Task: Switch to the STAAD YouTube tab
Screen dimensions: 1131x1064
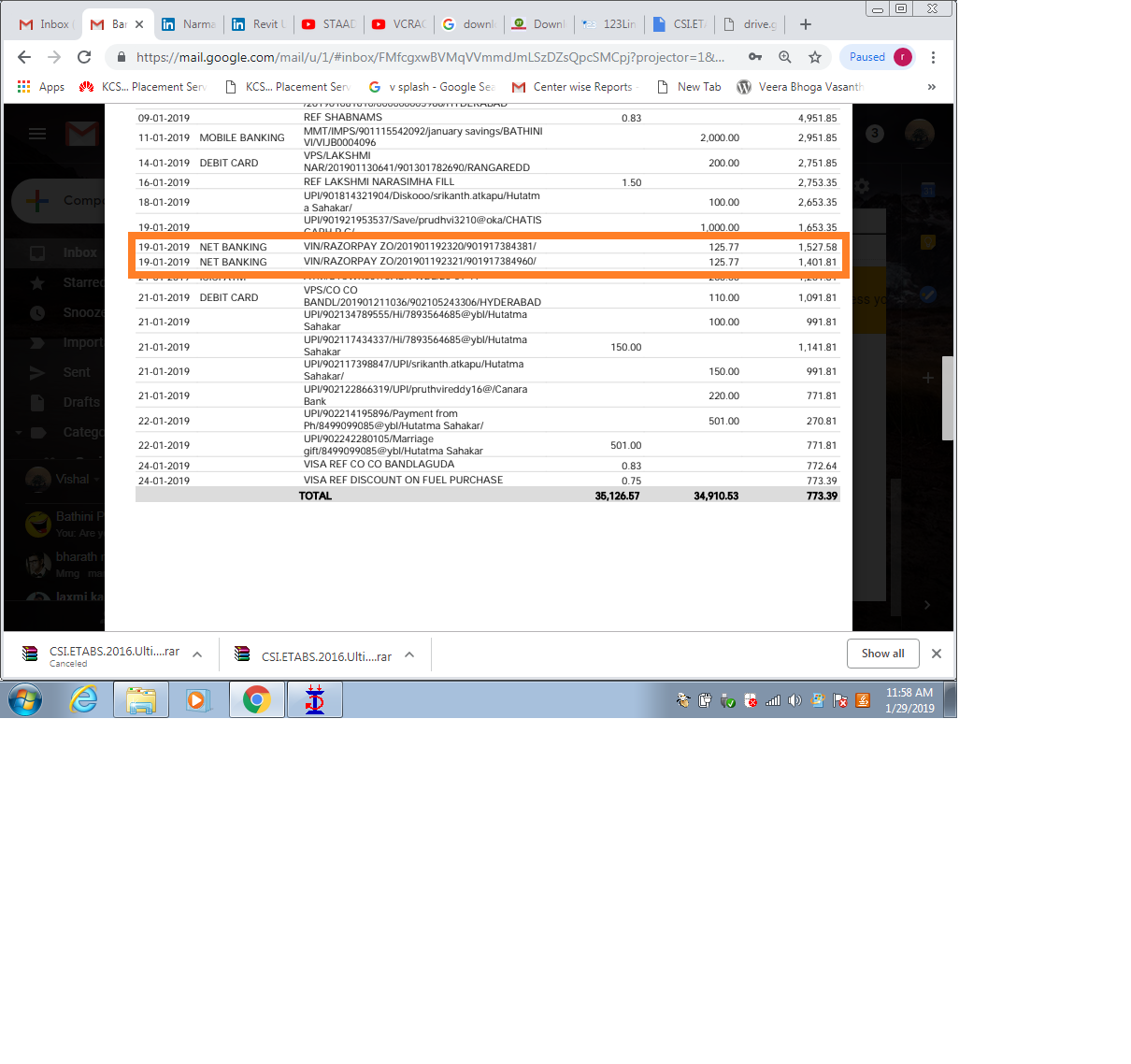Action: (329, 24)
